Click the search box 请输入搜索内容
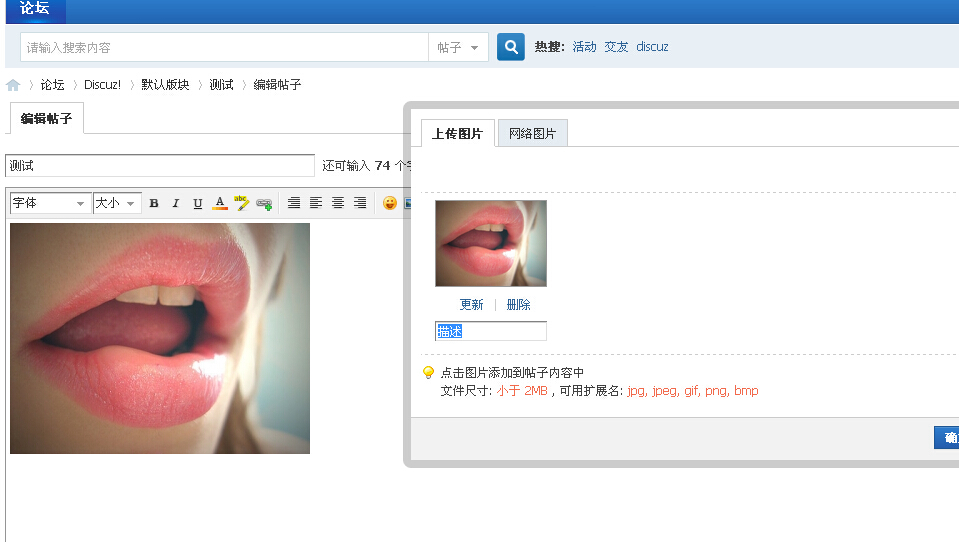This screenshot has width=959, height=542. 224,47
